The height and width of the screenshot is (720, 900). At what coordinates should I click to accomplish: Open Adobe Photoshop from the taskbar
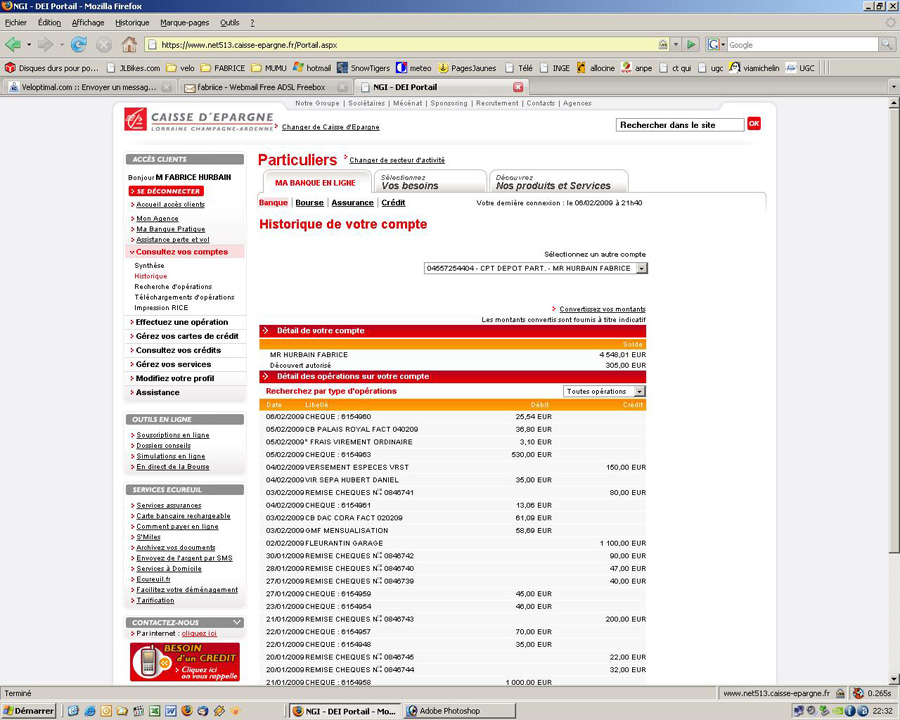click(x=448, y=711)
